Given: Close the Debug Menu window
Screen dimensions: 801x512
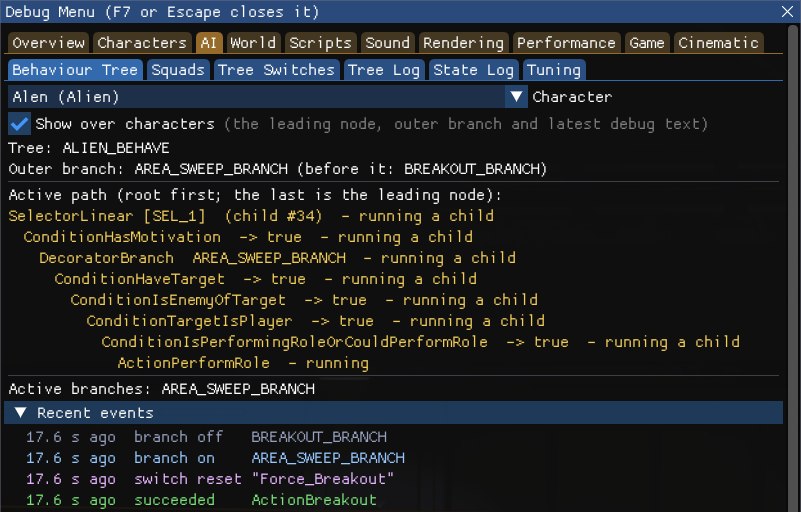Looking at the screenshot, I should [x=787, y=11].
